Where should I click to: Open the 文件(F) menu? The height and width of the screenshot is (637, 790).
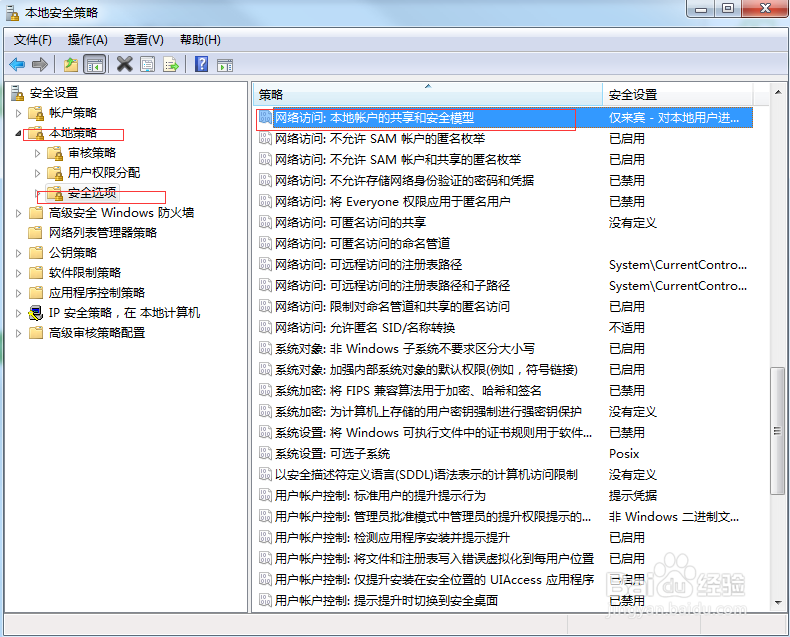pyautogui.click(x=33, y=40)
